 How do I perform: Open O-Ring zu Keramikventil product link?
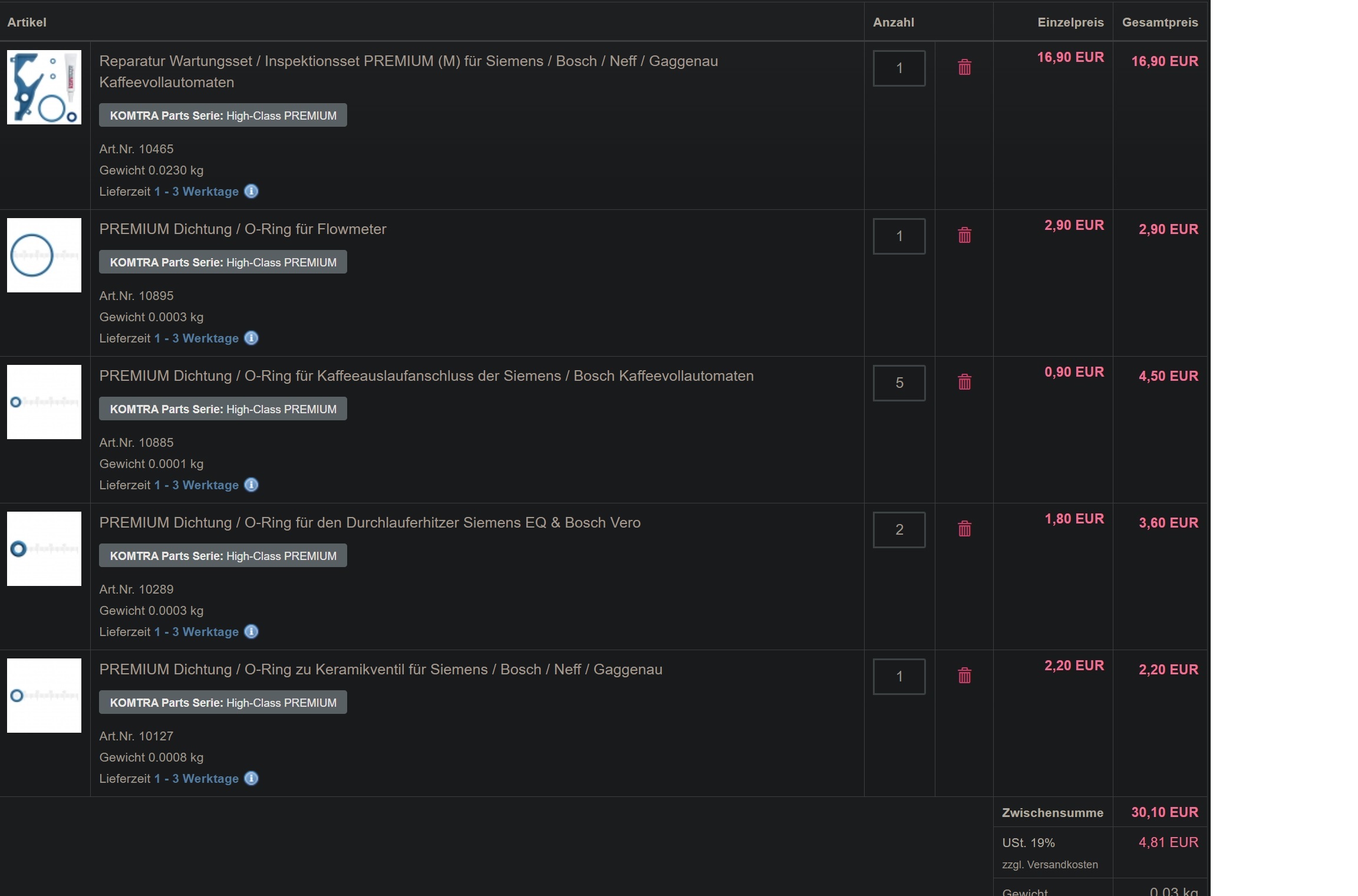click(x=381, y=669)
